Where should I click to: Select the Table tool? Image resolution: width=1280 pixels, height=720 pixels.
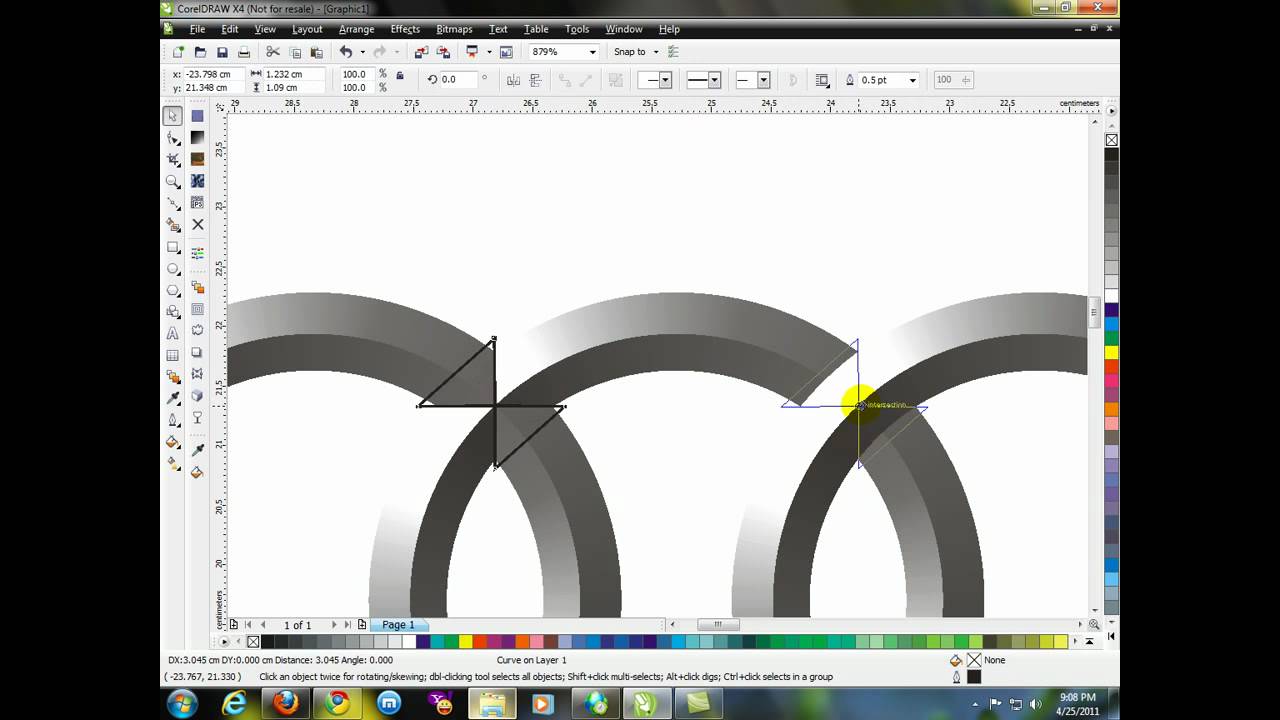173,355
